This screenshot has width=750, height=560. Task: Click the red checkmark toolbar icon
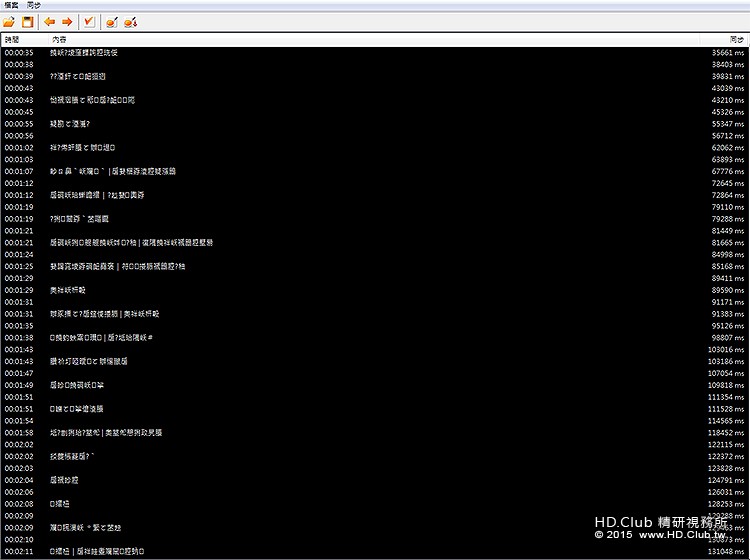89,22
